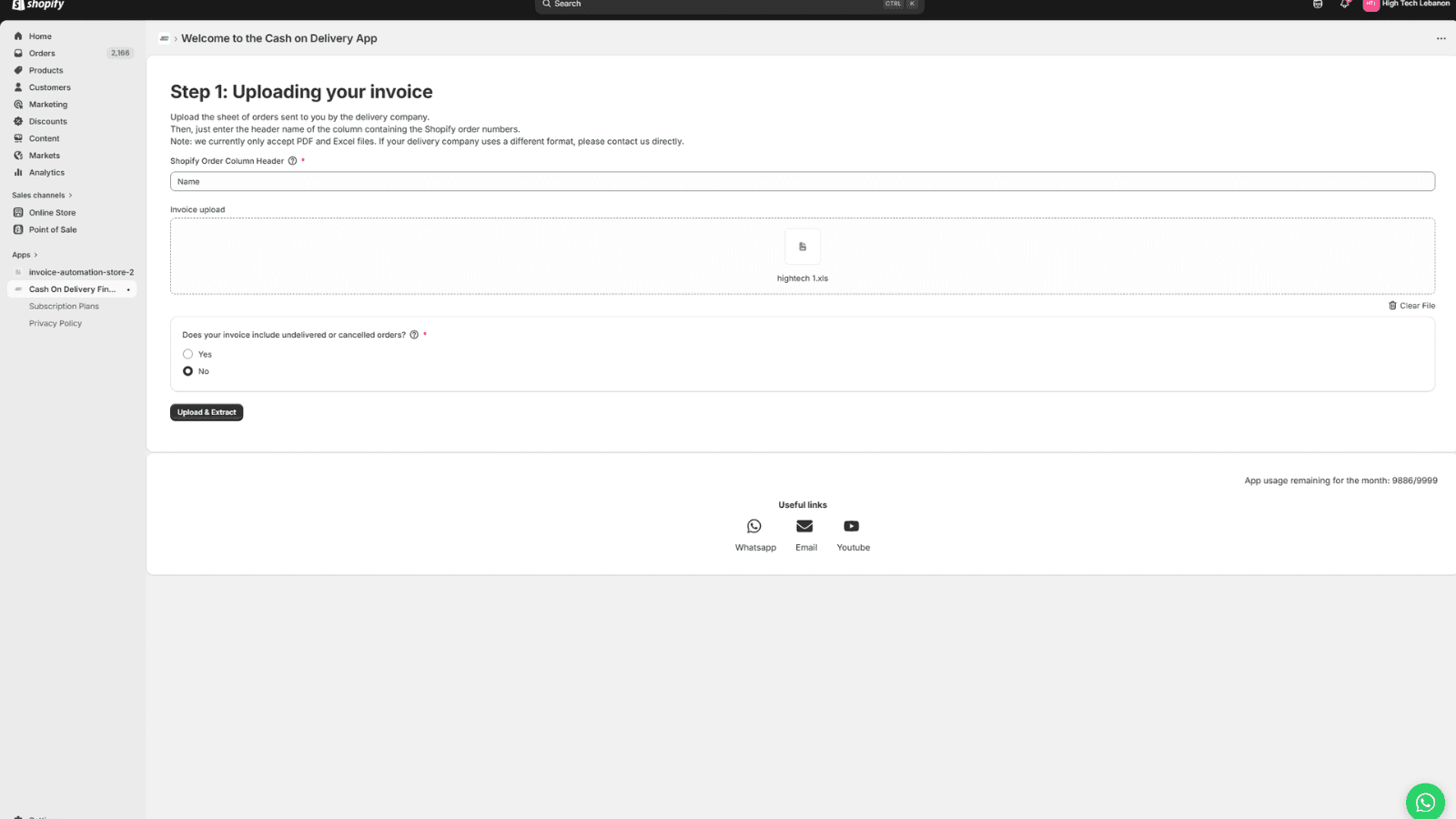This screenshot has height=819, width=1456.
Task: Clear the uploaded file
Action: coord(1411,306)
